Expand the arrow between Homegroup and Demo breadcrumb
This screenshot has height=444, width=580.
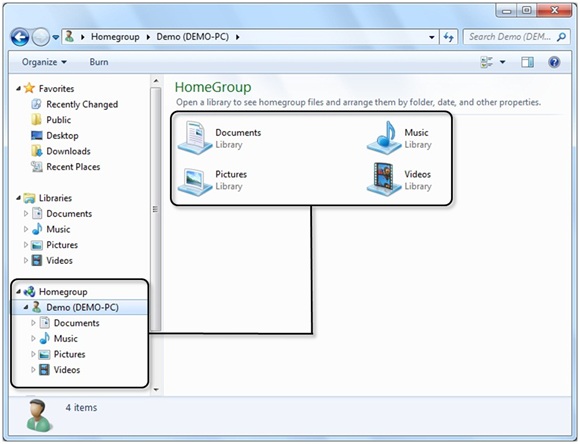tap(148, 37)
